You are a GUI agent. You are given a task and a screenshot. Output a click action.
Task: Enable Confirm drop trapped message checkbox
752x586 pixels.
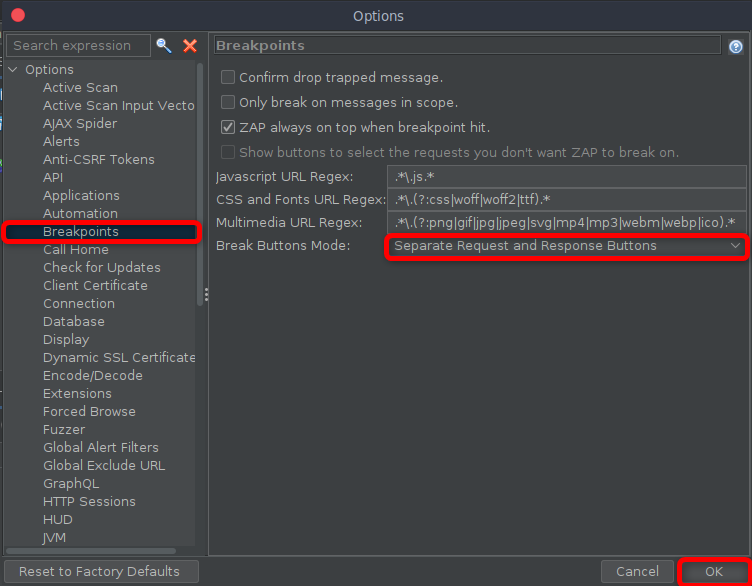[x=228, y=77]
